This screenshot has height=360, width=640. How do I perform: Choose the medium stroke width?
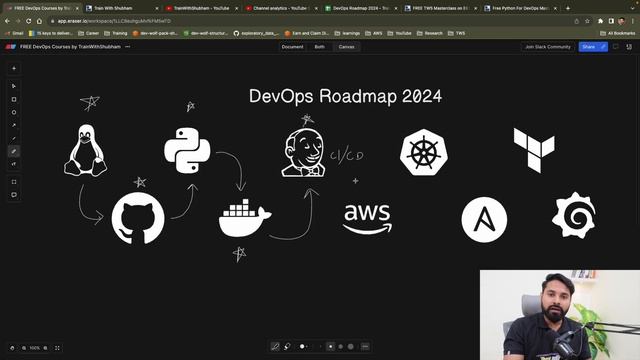[x=341, y=347]
